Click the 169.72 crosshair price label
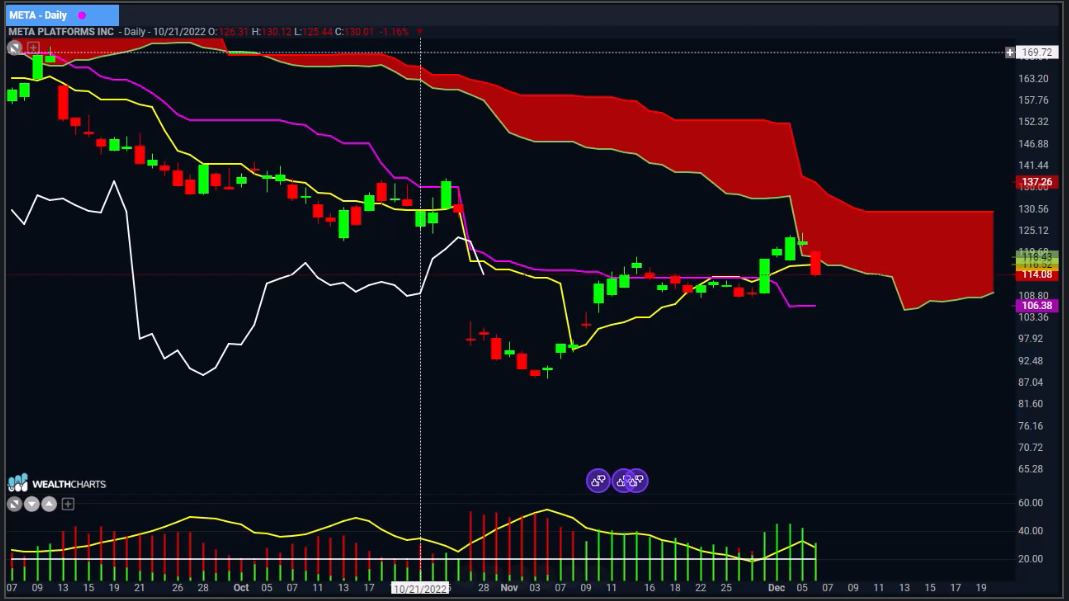1069x601 pixels. tap(1036, 52)
